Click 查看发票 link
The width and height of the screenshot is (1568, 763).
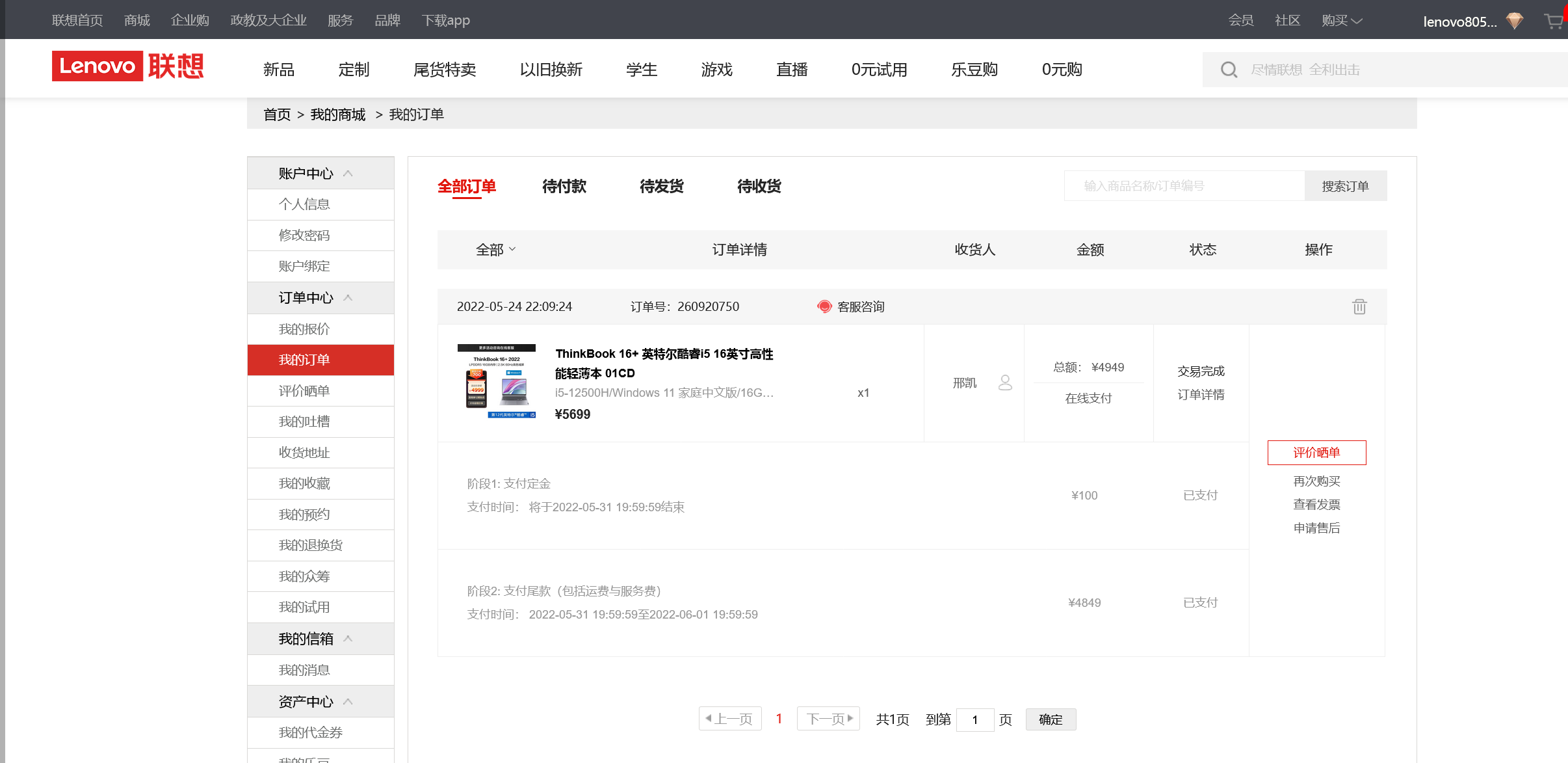(x=1316, y=505)
